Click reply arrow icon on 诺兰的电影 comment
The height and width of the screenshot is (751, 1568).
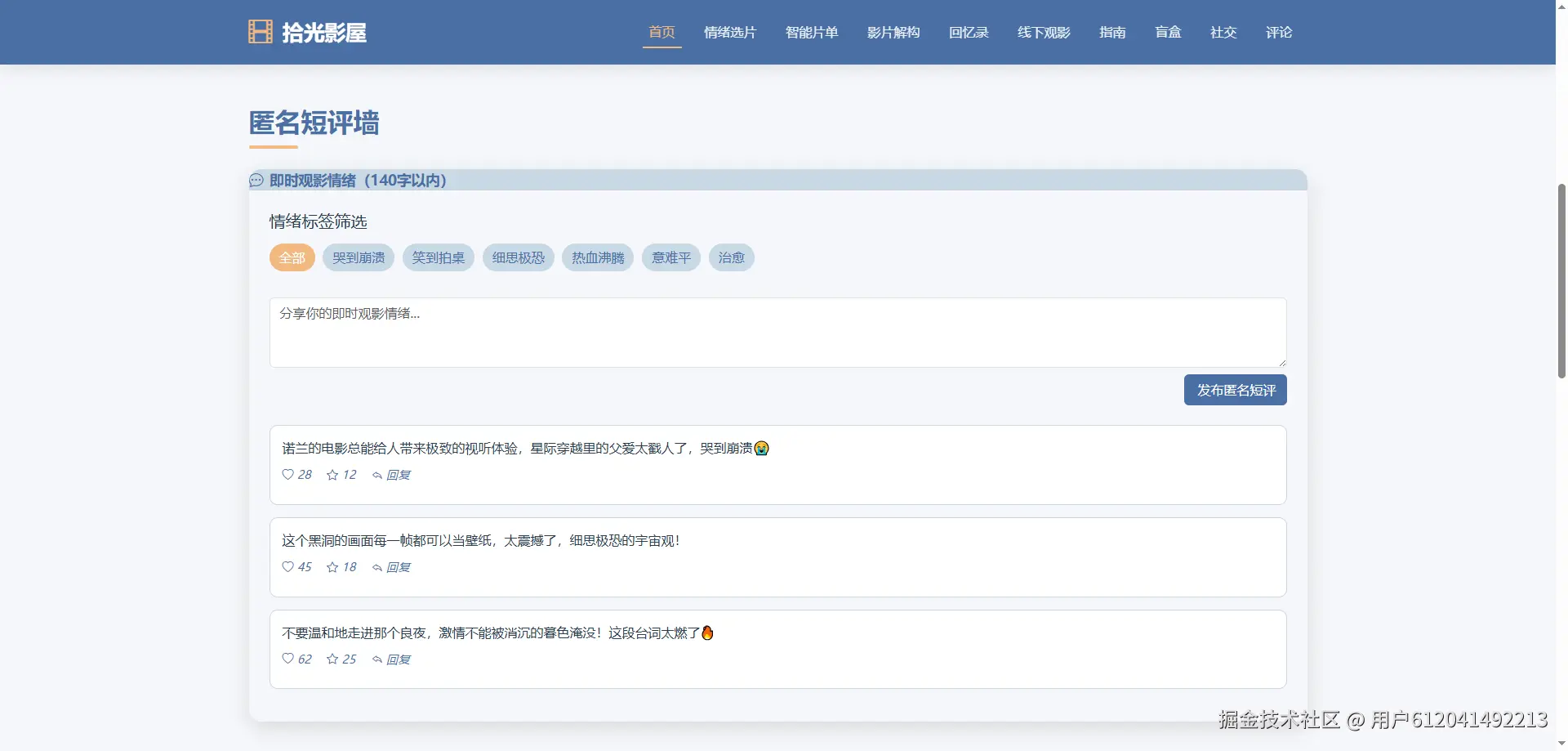pyautogui.click(x=377, y=476)
